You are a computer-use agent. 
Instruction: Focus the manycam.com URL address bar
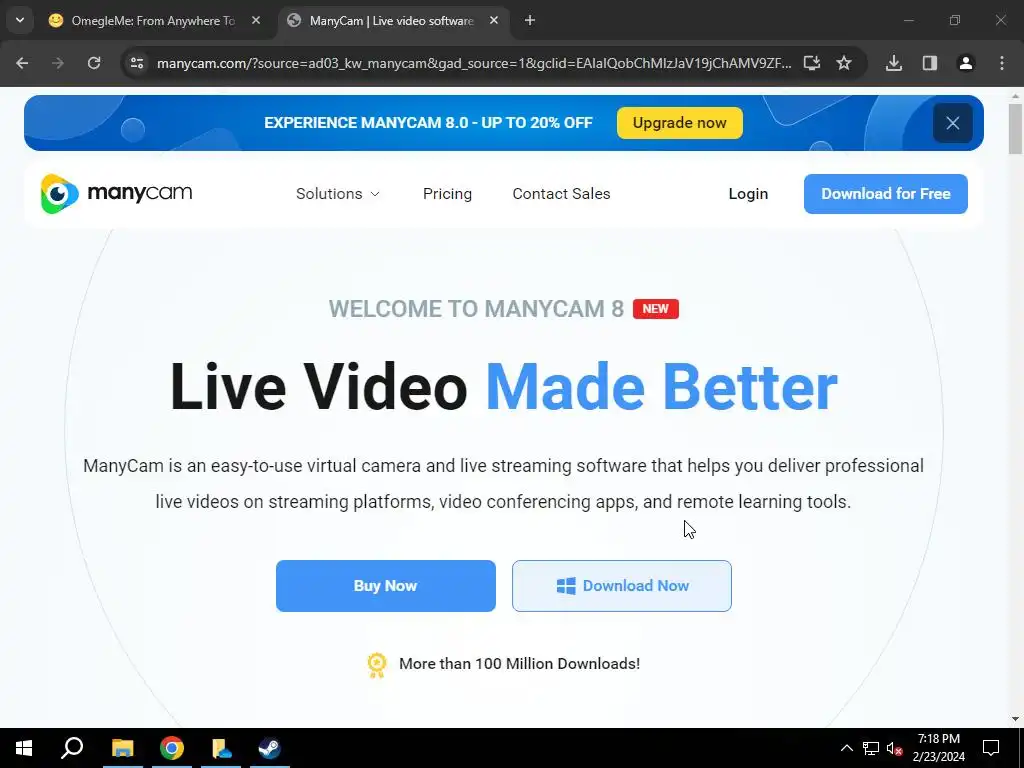[473, 63]
